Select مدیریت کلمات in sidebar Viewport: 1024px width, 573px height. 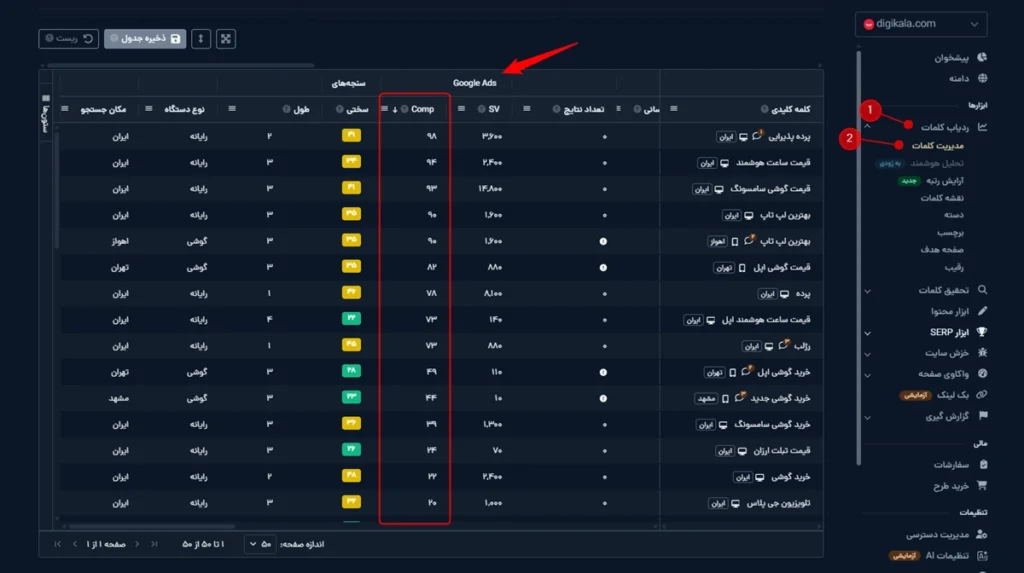pos(937,146)
